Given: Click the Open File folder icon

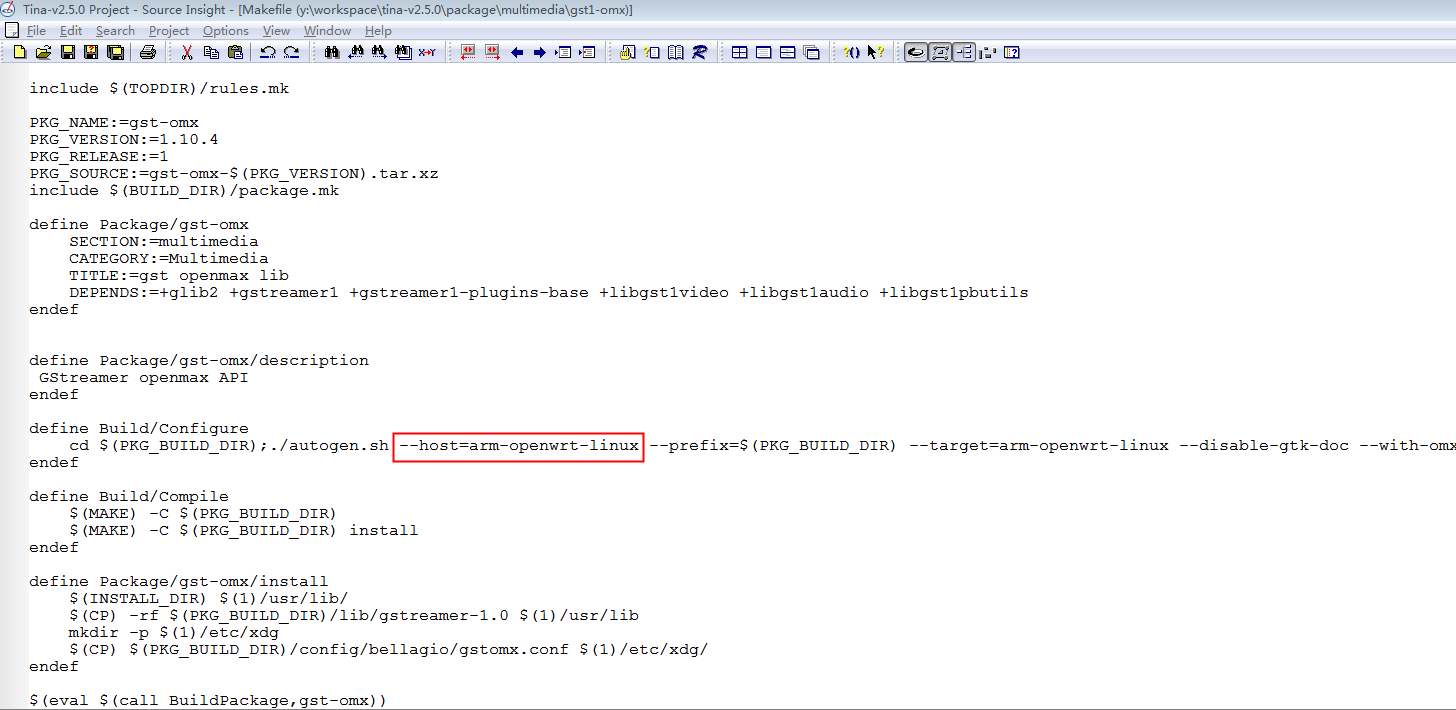Looking at the screenshot, I should point(43,52).
